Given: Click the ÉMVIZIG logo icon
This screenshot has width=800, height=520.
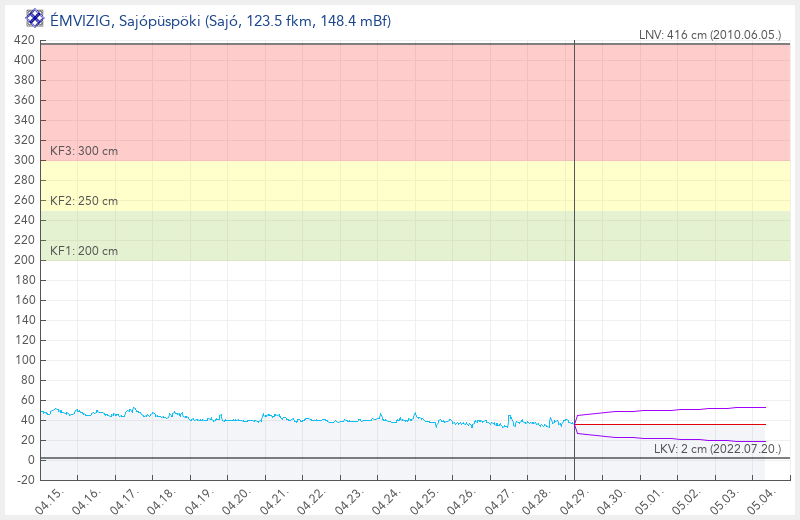Looking at the screenshot, I should (x=34, y=18).
